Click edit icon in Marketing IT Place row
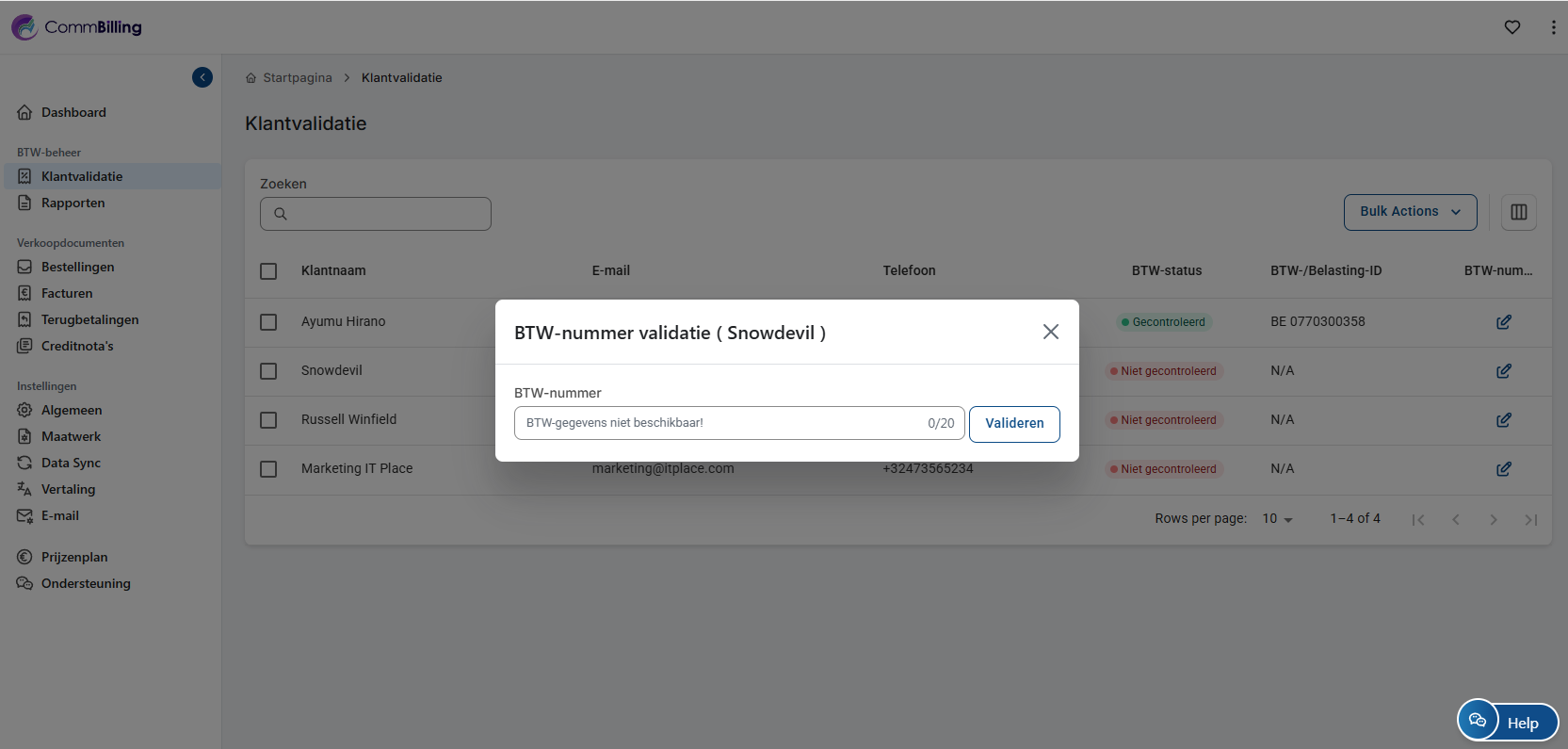 (1503, 469)
